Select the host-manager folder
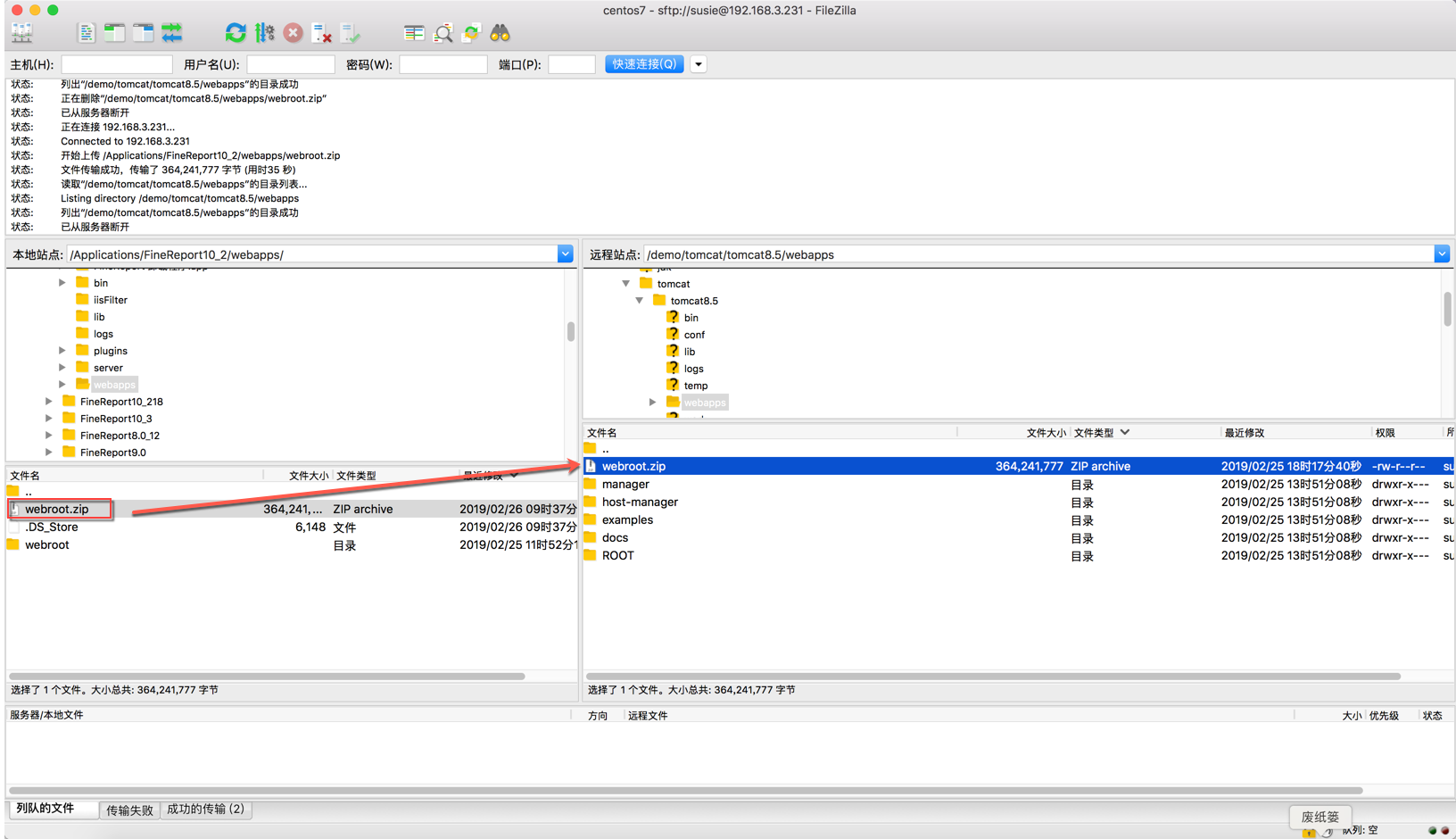This screenshot has height=839, width=1456. pyautogui.click(x=1019, y=502)
